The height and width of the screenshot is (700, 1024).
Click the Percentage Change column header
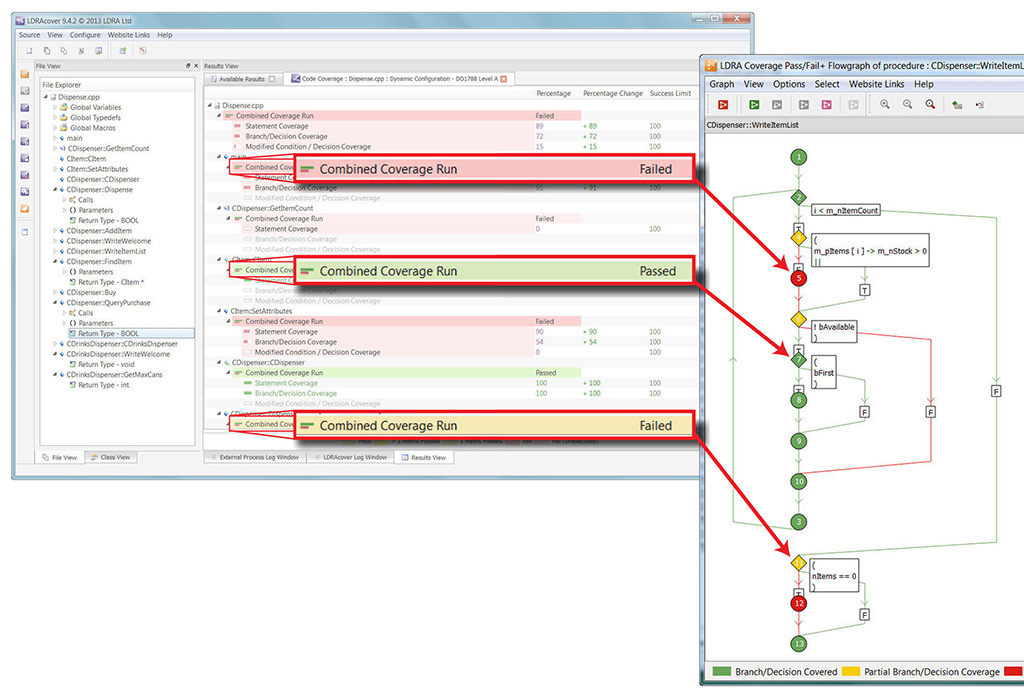coord(613,93)
